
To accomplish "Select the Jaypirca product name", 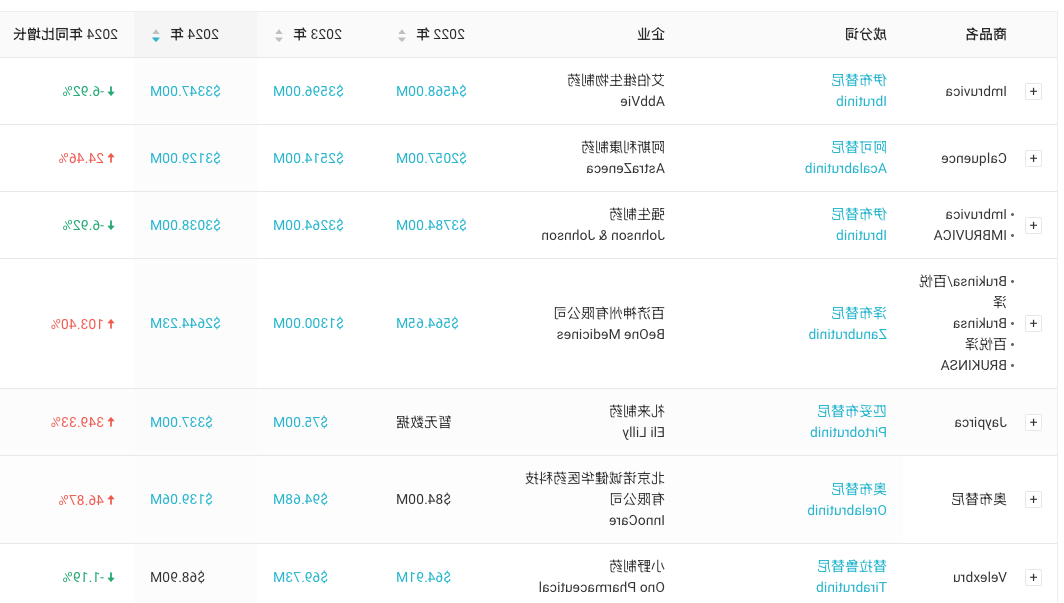I will tap(981, 423).
